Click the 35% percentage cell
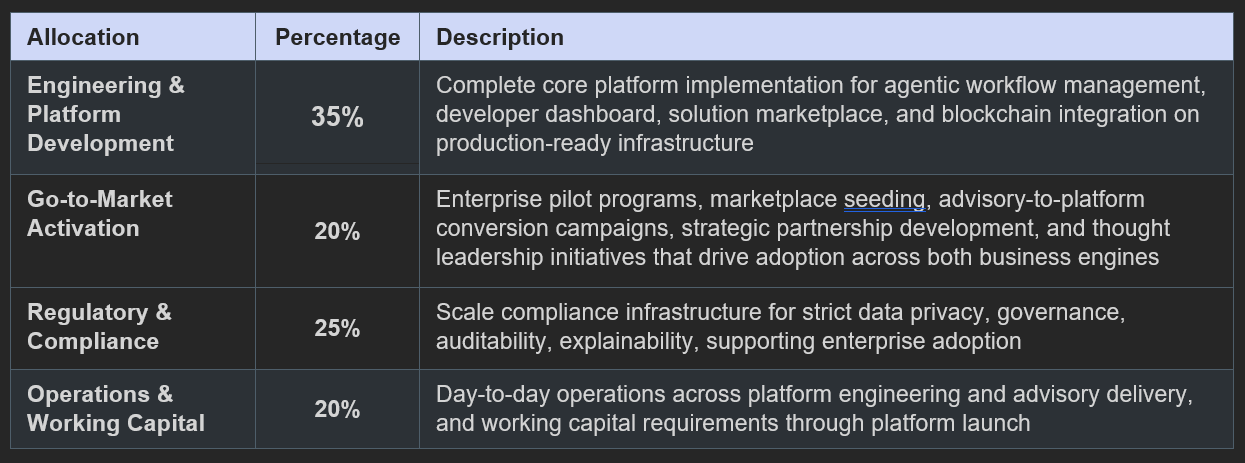 337,117
